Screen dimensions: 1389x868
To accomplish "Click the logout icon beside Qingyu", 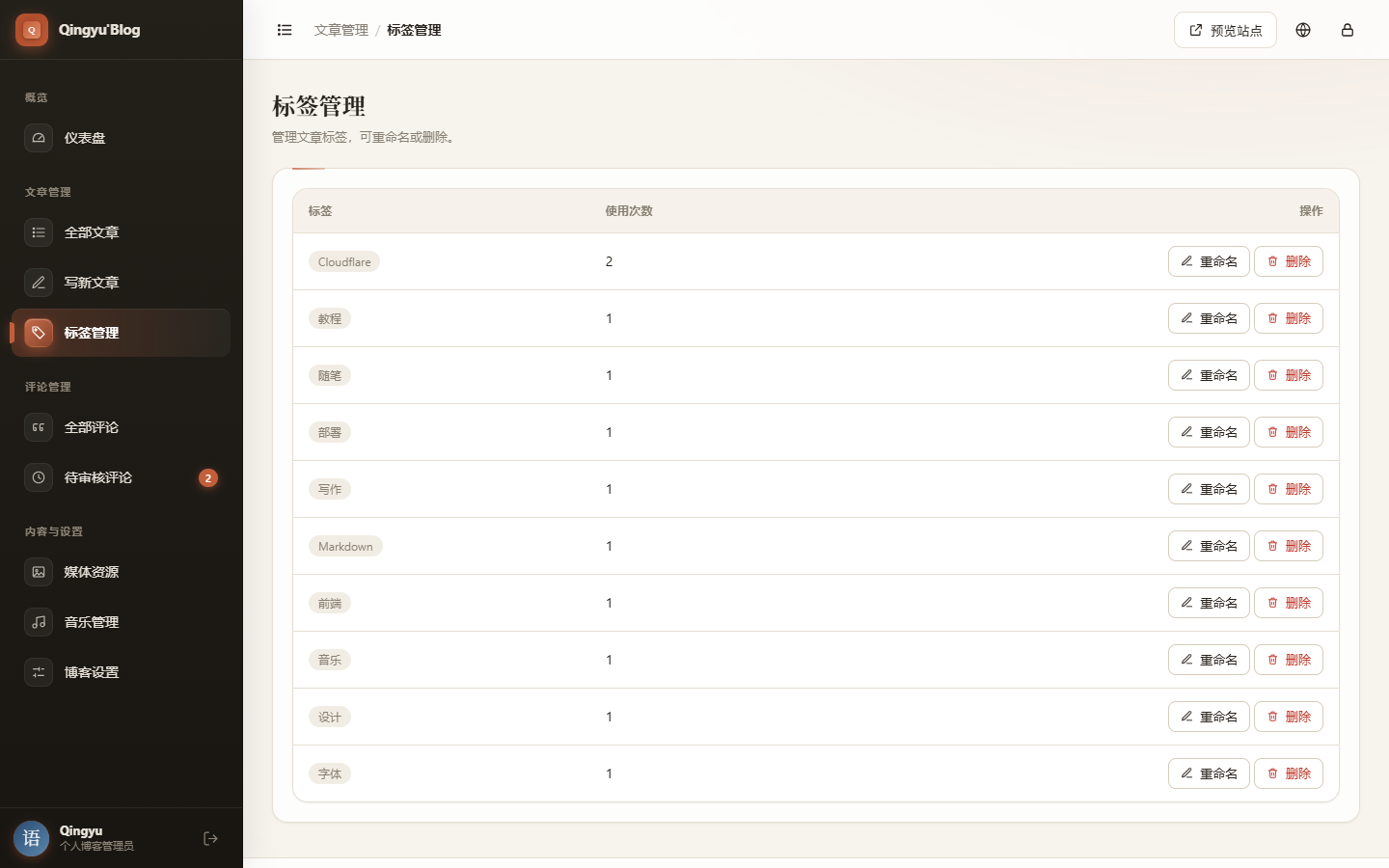I will [x=210, y=839].
